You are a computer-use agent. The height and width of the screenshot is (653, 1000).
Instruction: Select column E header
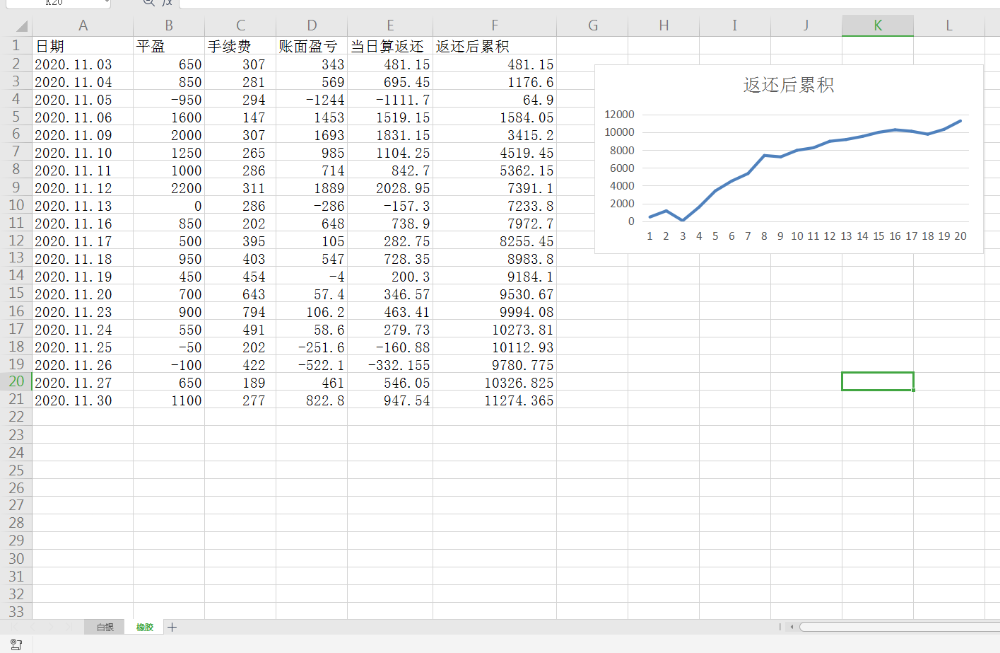pos(390,26)
